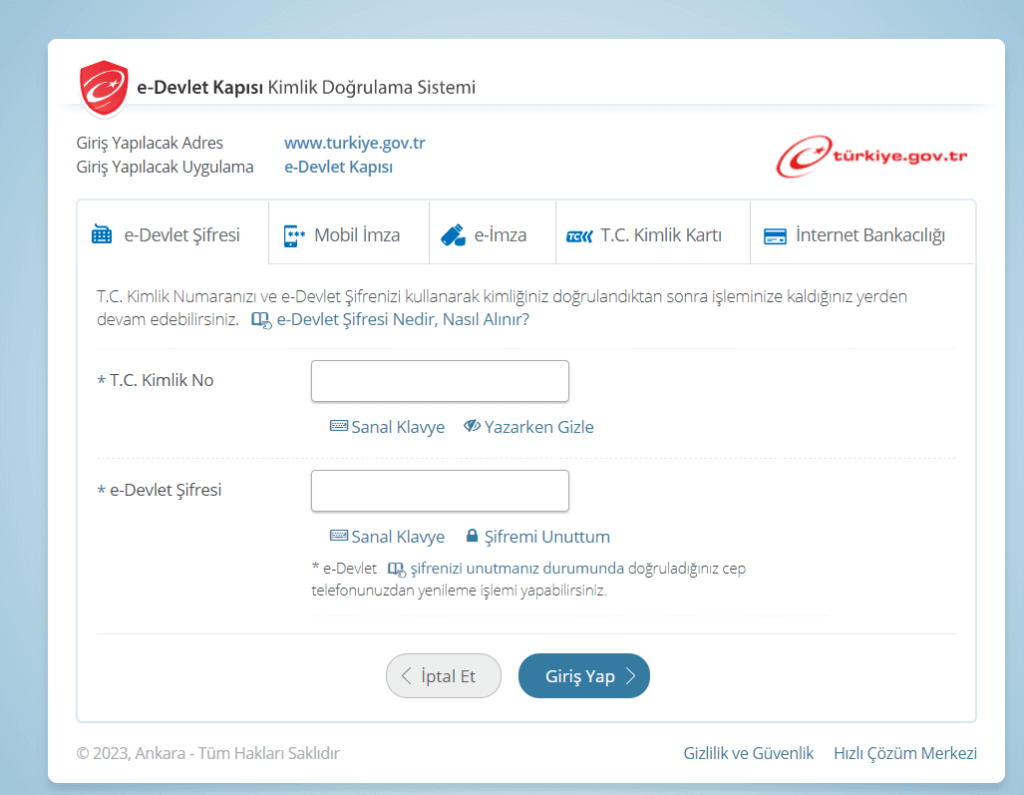
Task: Focus the T.C. Kimlik No input field
Action: 440,381
